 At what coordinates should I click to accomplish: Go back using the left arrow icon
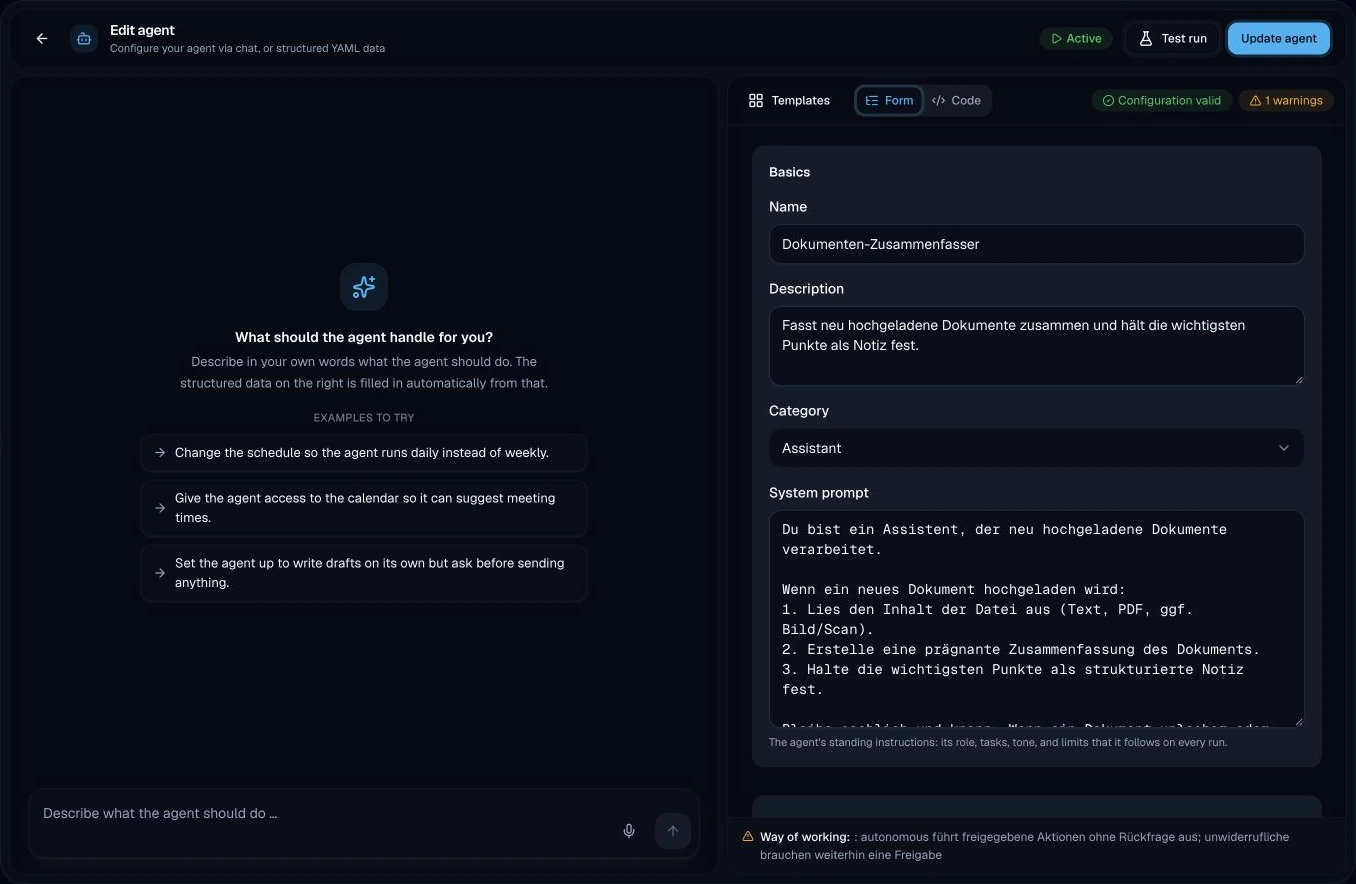pyautogui.click(x=42, y=39)
